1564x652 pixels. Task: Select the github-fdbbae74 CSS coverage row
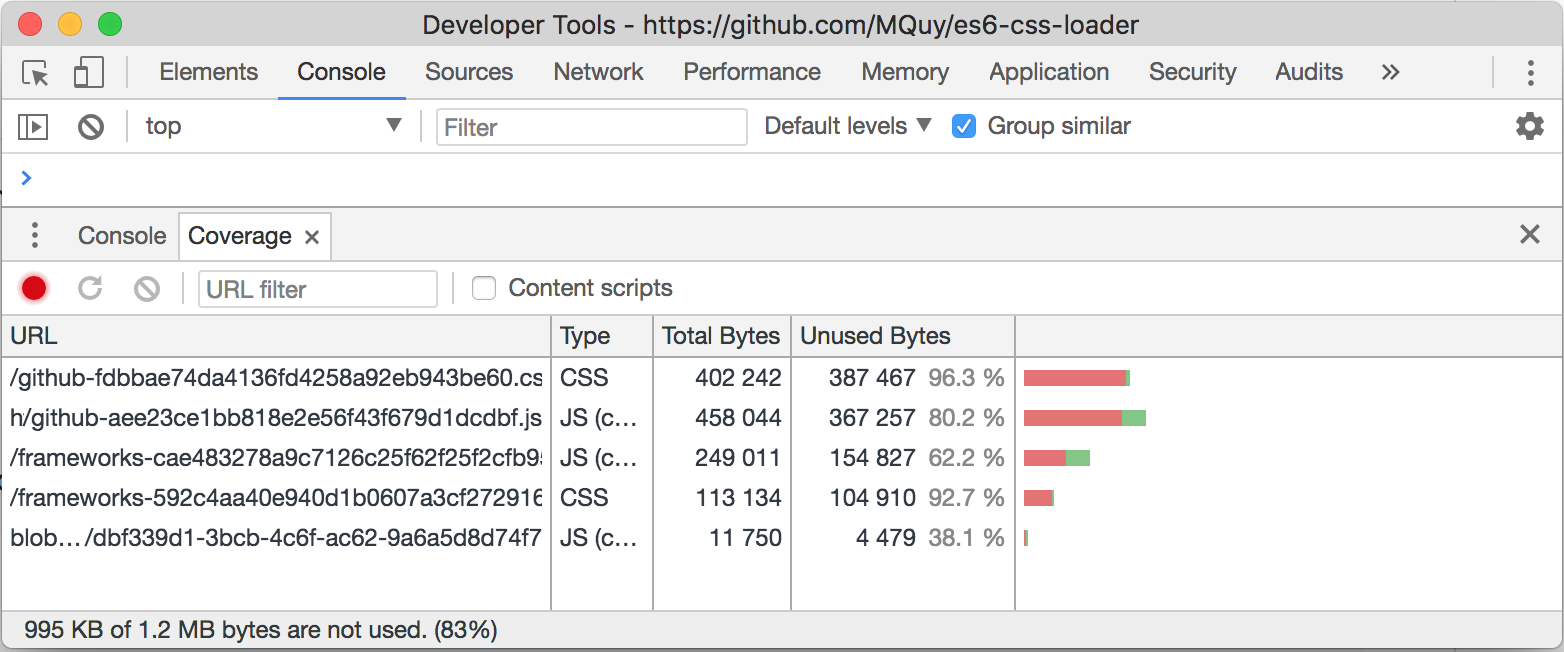coord(276,378)
